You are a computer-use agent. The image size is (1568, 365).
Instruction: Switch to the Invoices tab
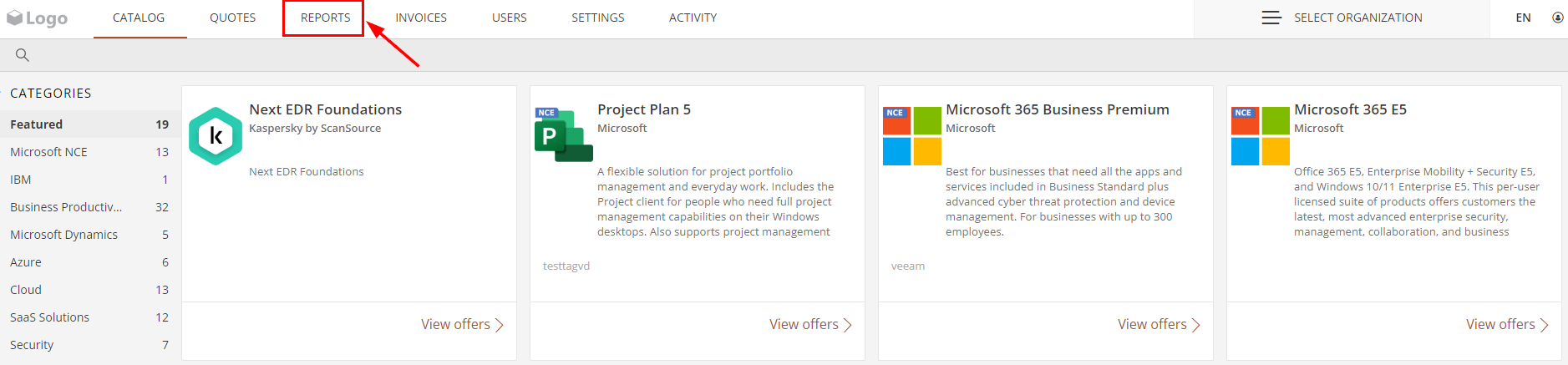(x=421, y=18)
